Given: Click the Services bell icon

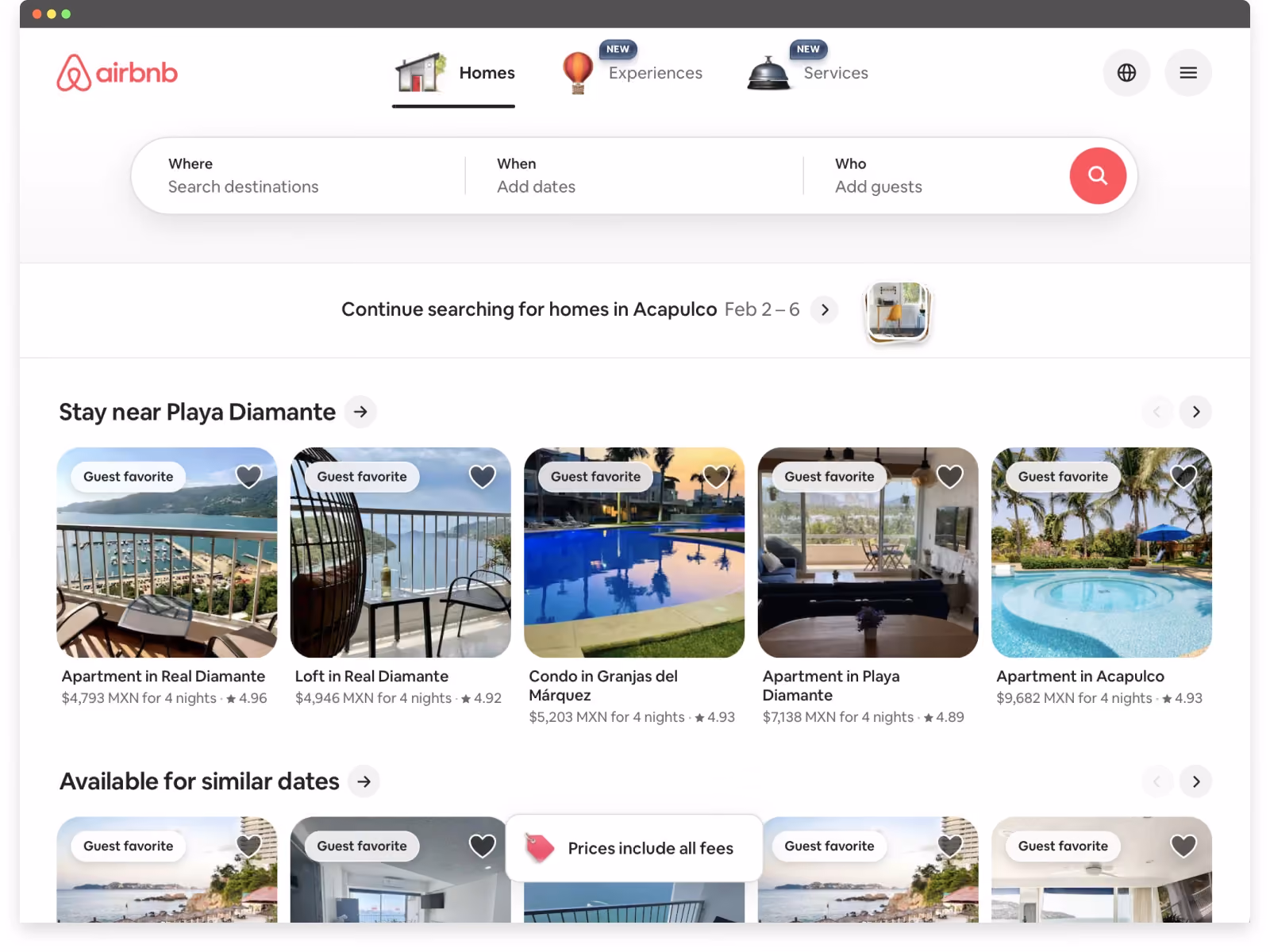Looking at the screenshot, I should coord(768,73).
